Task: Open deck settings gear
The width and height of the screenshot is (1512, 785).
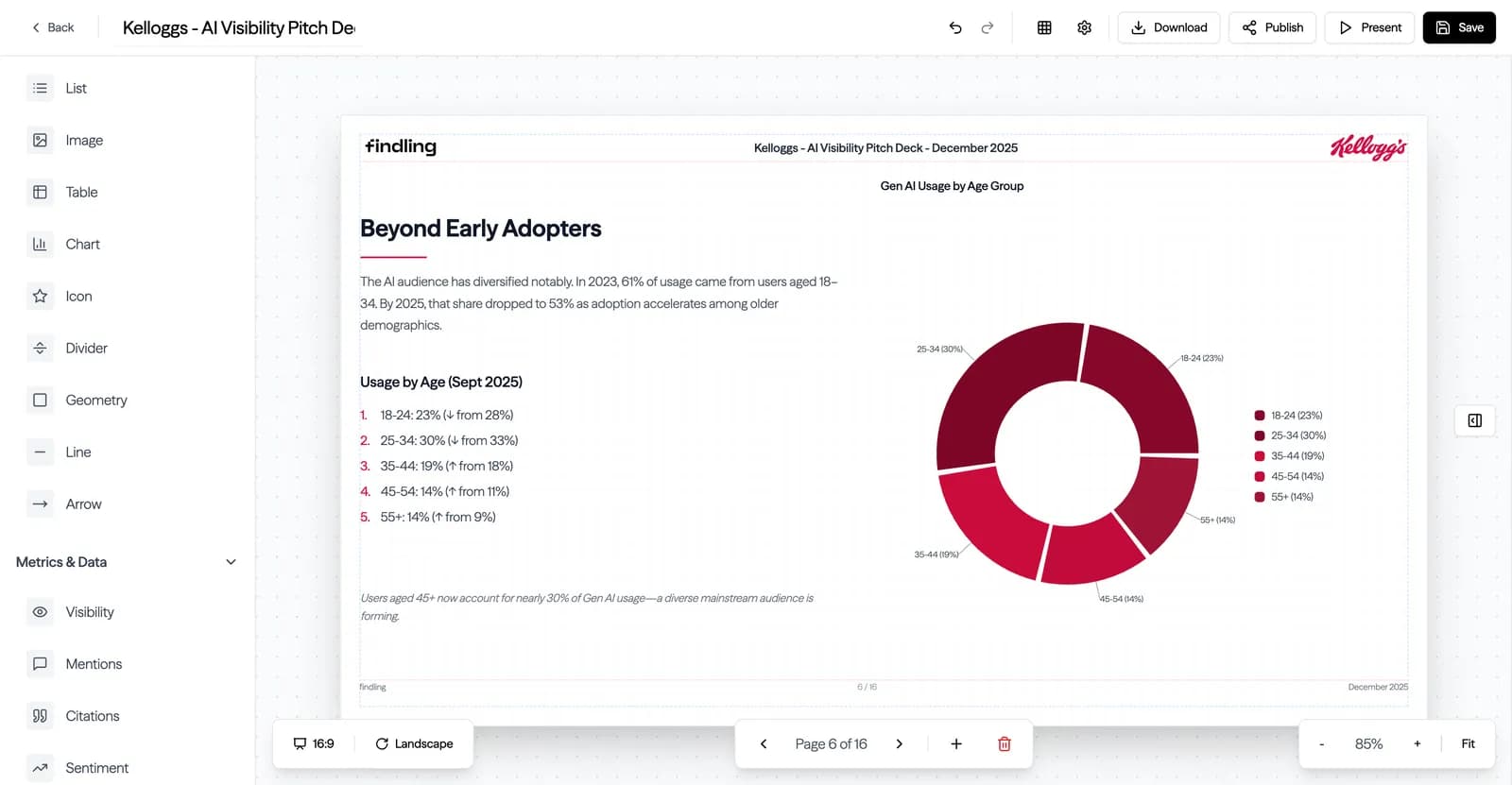Action: point(1084,27)
